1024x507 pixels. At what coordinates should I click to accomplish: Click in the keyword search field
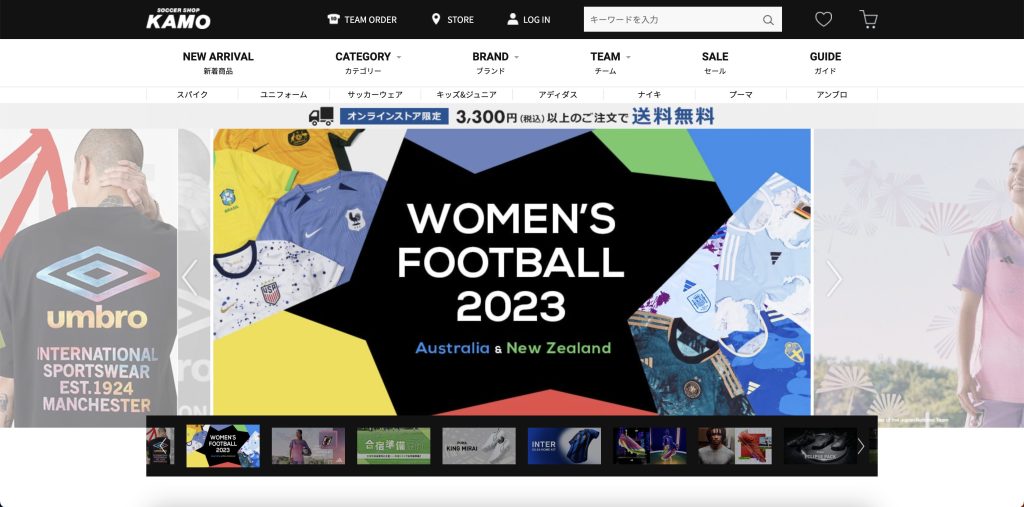[x=670, y=20]
